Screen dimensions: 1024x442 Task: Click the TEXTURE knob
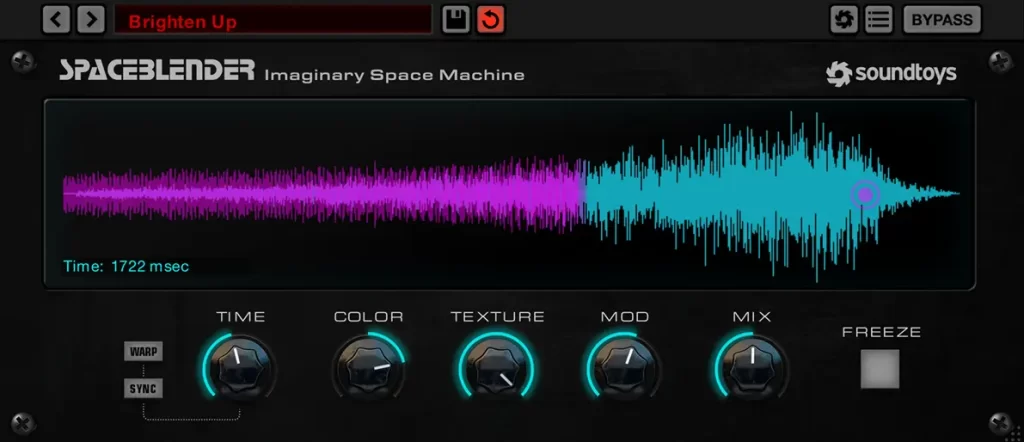(x=497, y=364)
